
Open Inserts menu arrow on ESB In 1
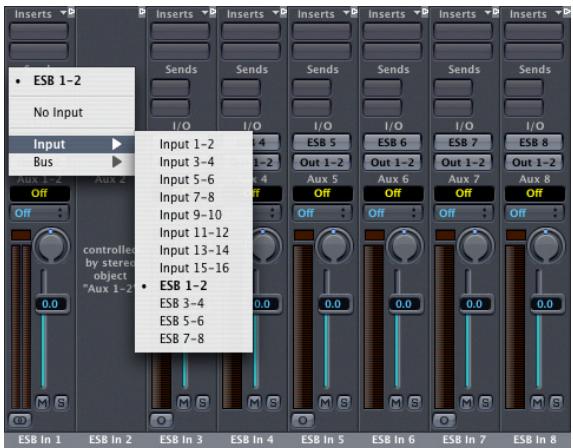[x=63, y=13]
